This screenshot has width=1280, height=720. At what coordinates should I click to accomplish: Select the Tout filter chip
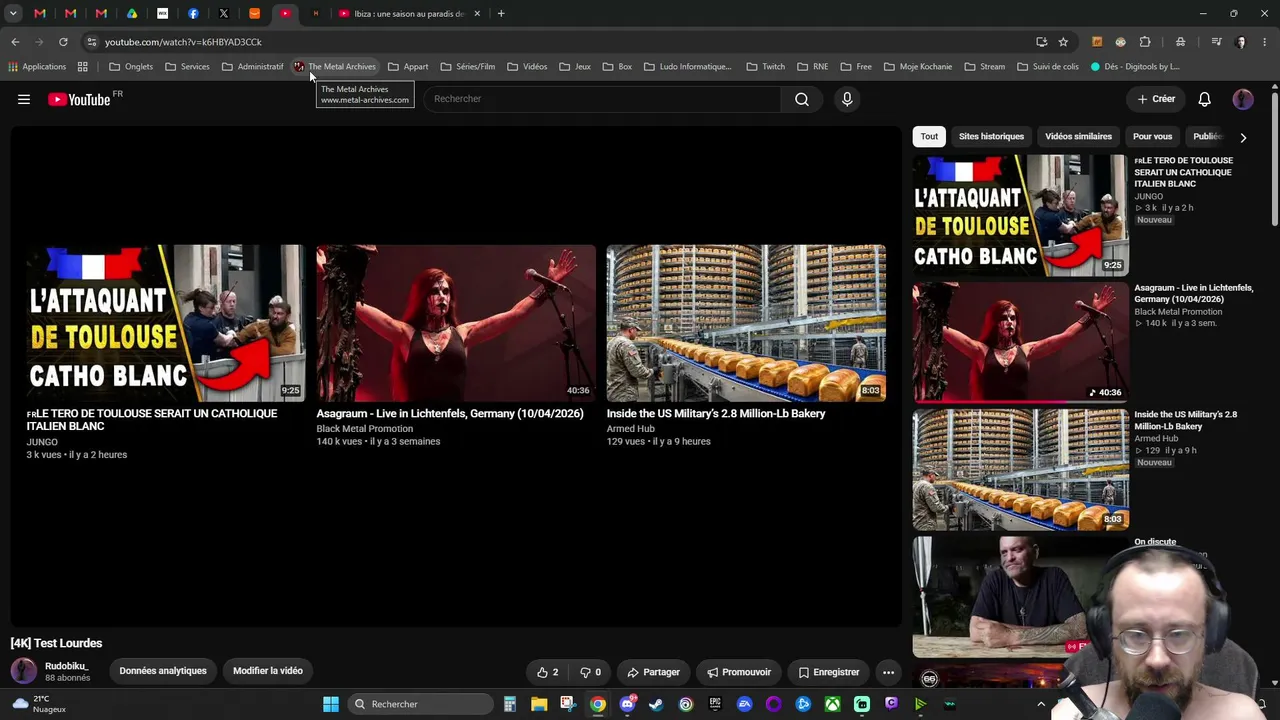coord(929,136)
